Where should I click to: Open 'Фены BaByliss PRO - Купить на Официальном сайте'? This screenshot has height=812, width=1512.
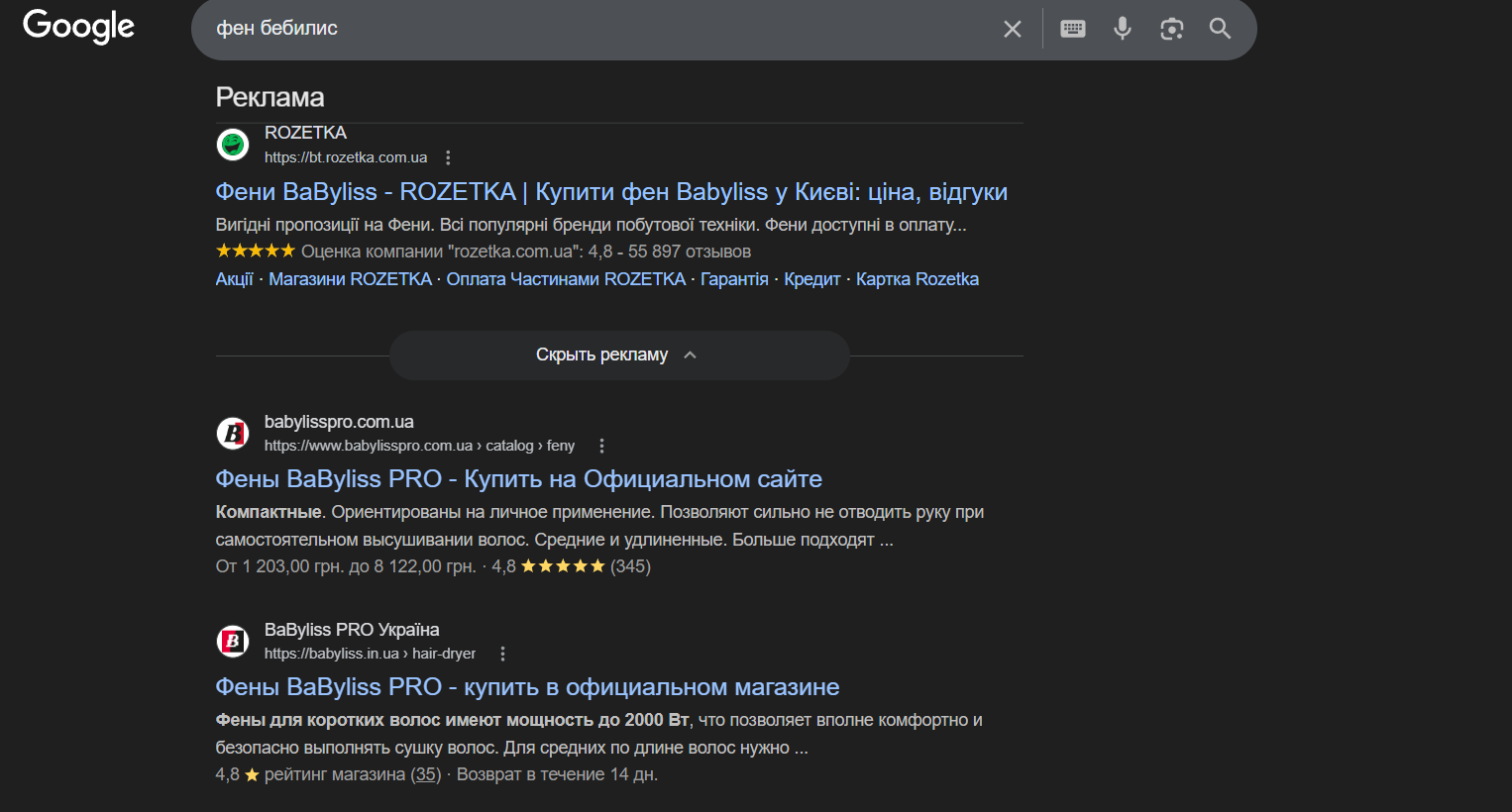[519, 479]
